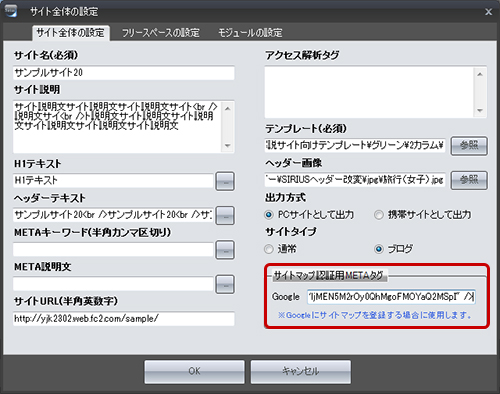Image resolution: width=500 pixels, height=394 pixels.
Task: Click the app icon in the title bar
Action: point(10,10)
